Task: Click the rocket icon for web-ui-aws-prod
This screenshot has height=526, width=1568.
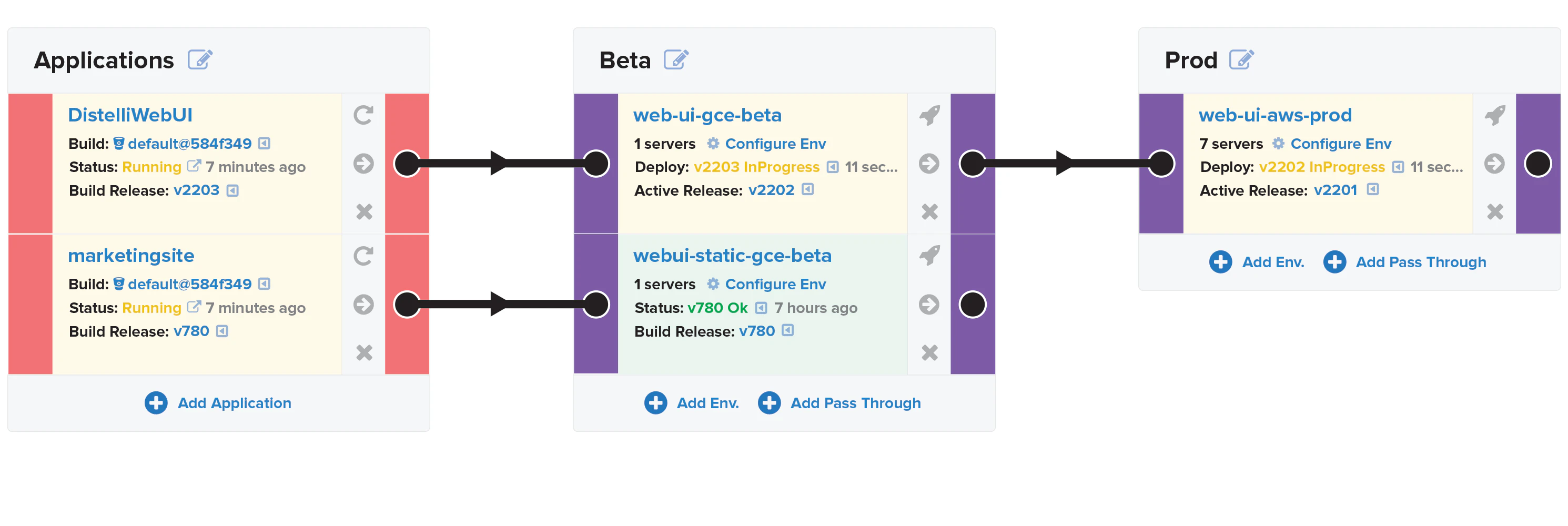Action: [x=1495, y=115]
